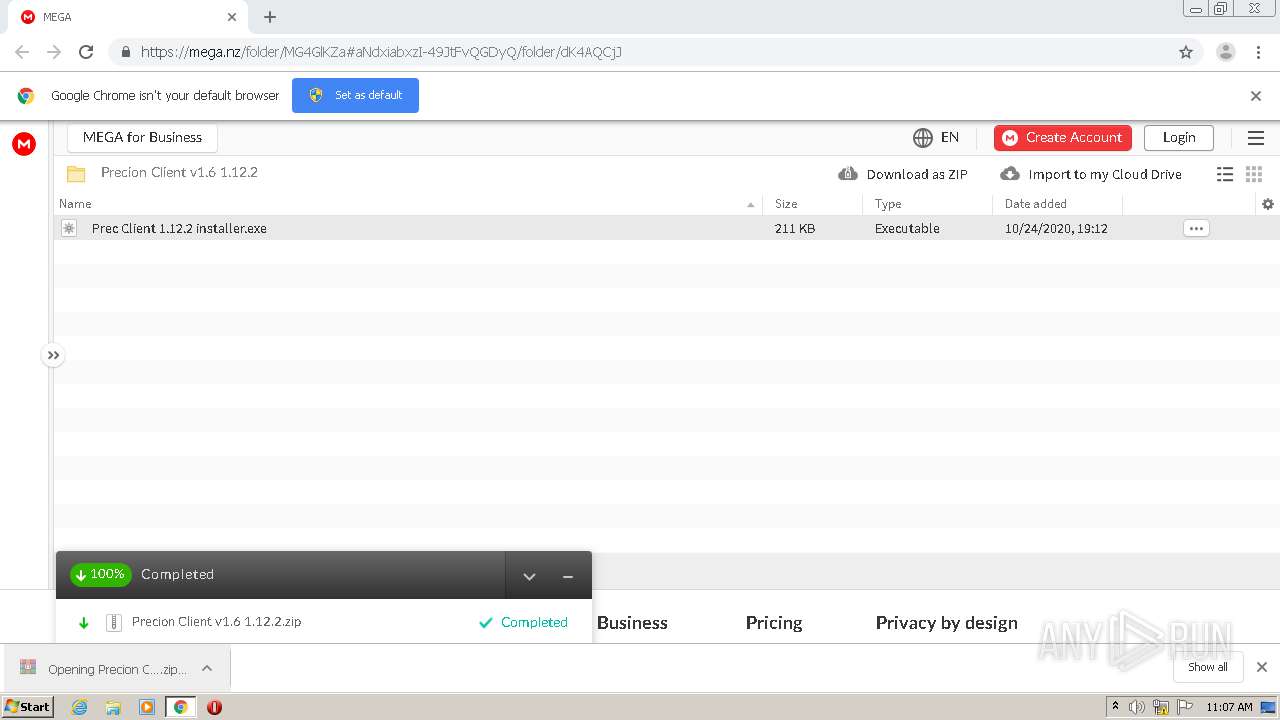Open the Chrome profile avatar
This screenshot has height=720, width=1280.
(1226, 52)
